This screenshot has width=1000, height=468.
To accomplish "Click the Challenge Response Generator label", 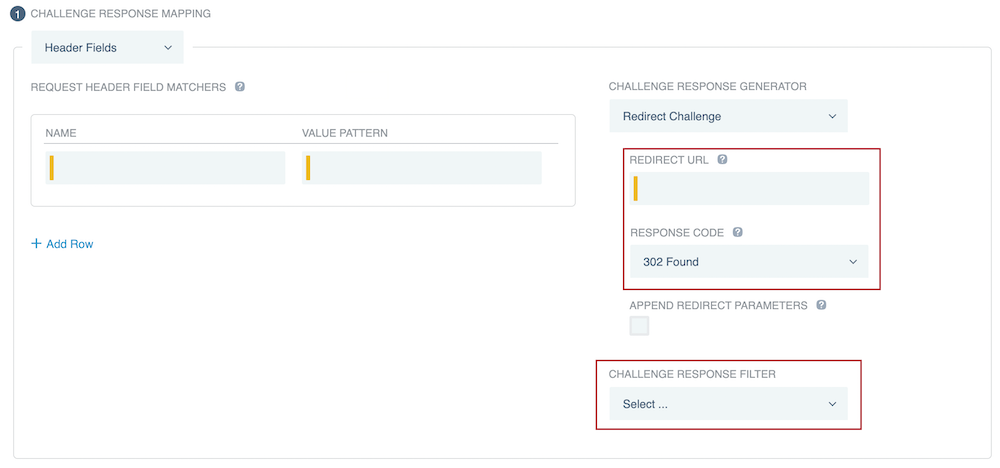I will [707, 87].
